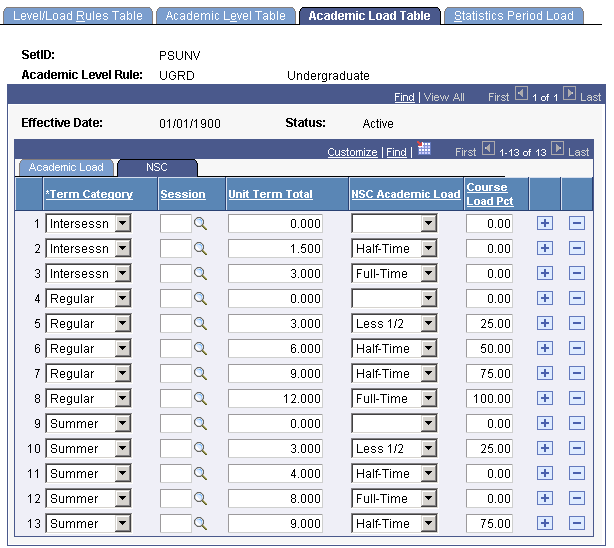Click Unit Term Total field with 8.000

click(275, 498)
